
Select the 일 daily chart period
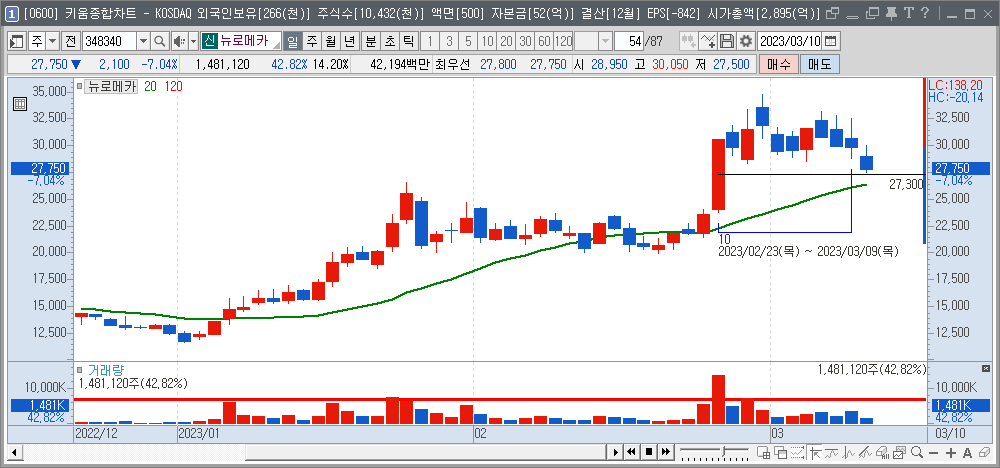click(x=293, y=41)
